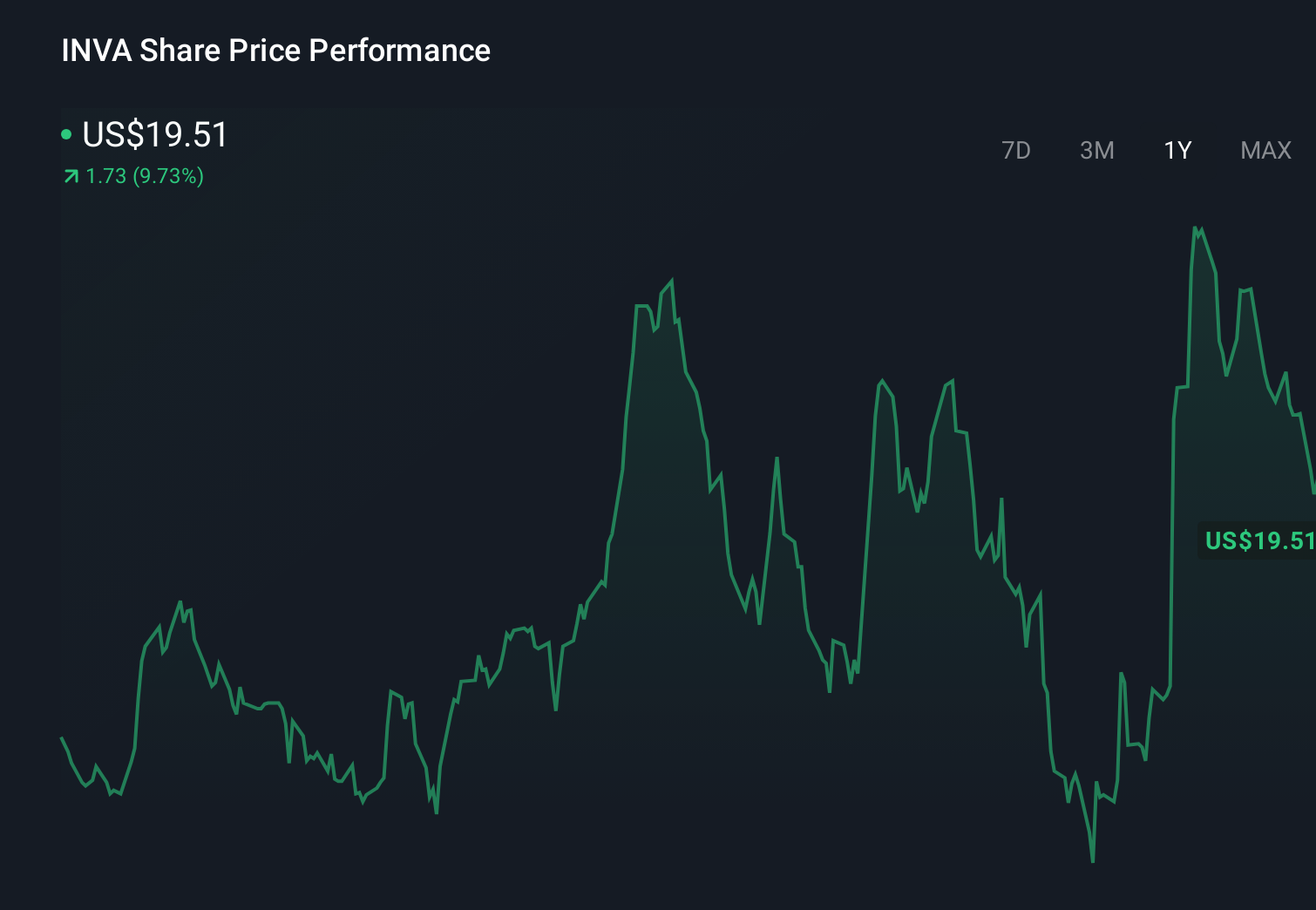Click the green status dot beside the price
The image size is (1316, 910).
[66, 133]
